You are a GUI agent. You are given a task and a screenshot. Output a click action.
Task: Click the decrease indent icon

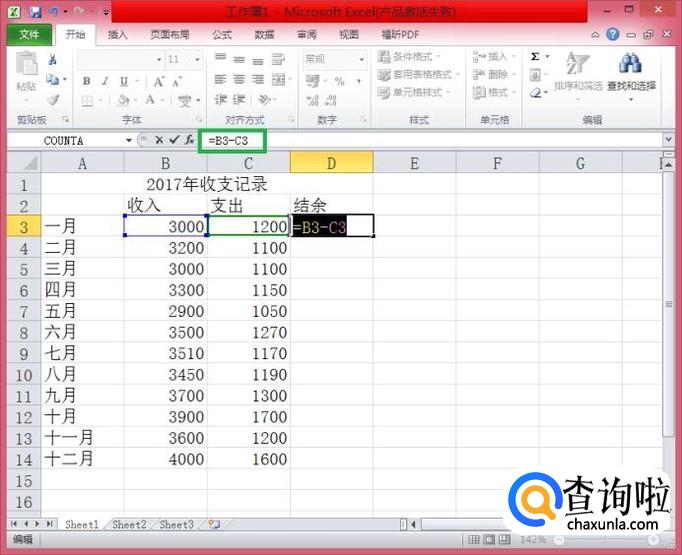tap(221, 100)
